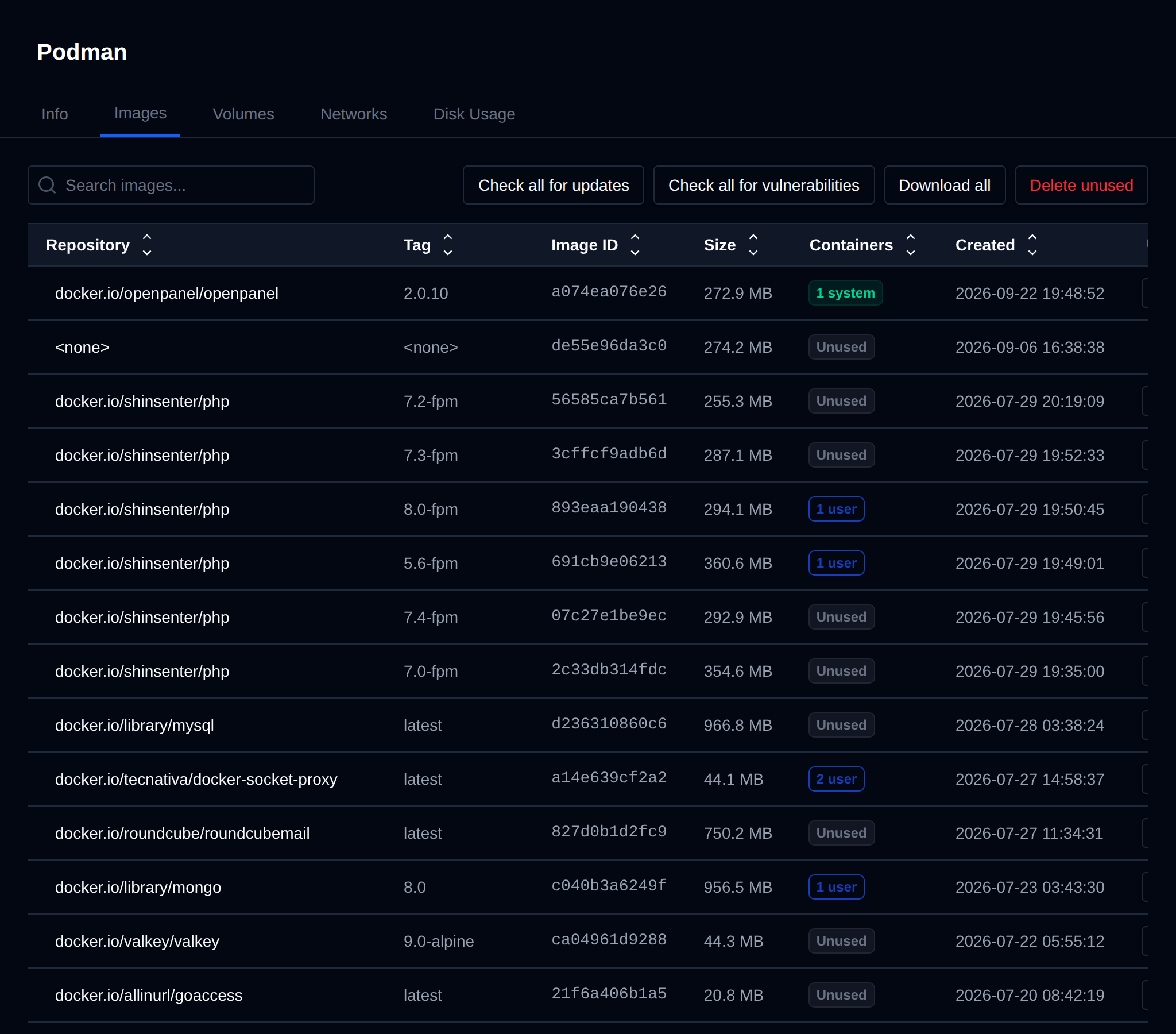Click the Image ID column header

coord(585,245)
